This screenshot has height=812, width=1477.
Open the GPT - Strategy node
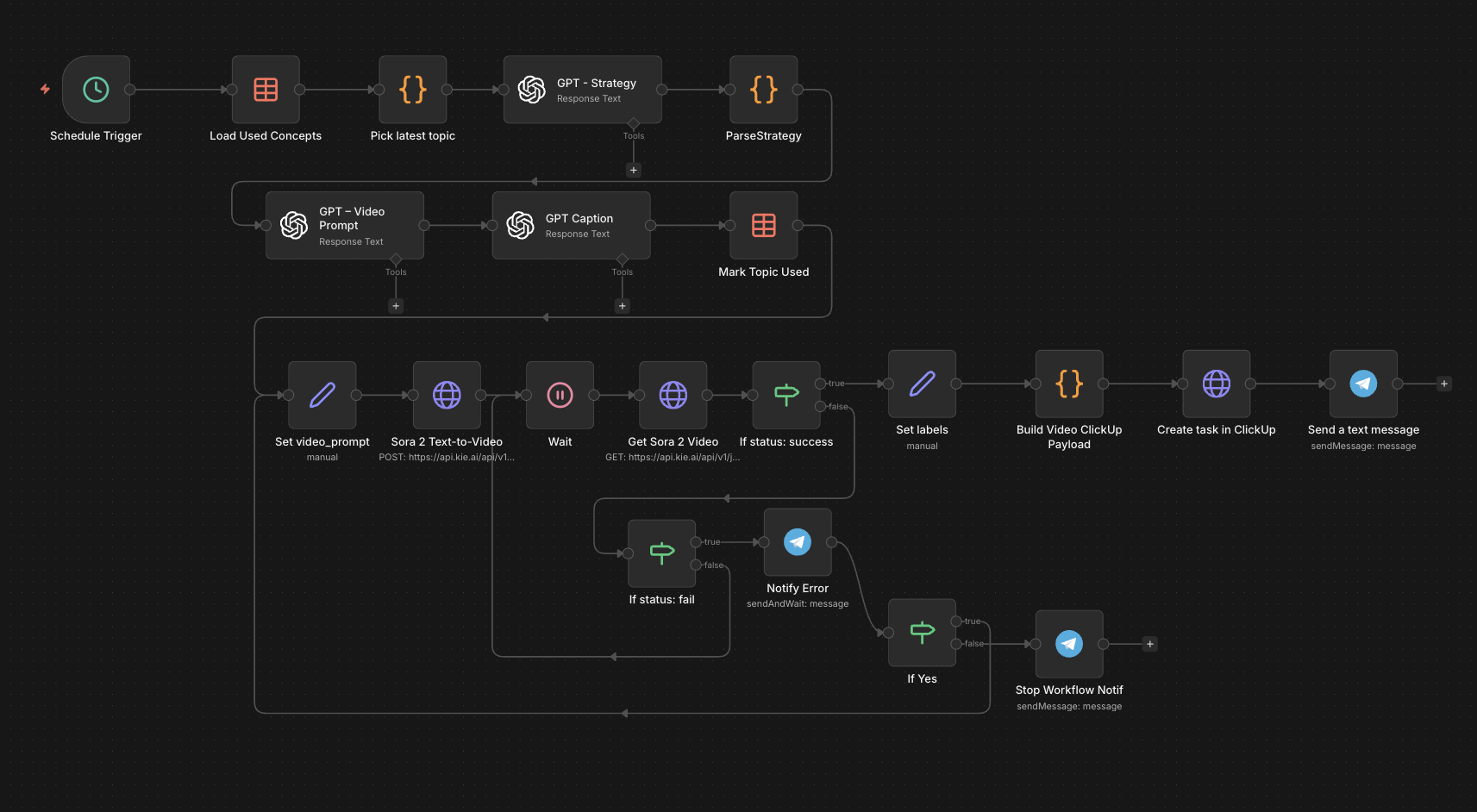[583, 90]
